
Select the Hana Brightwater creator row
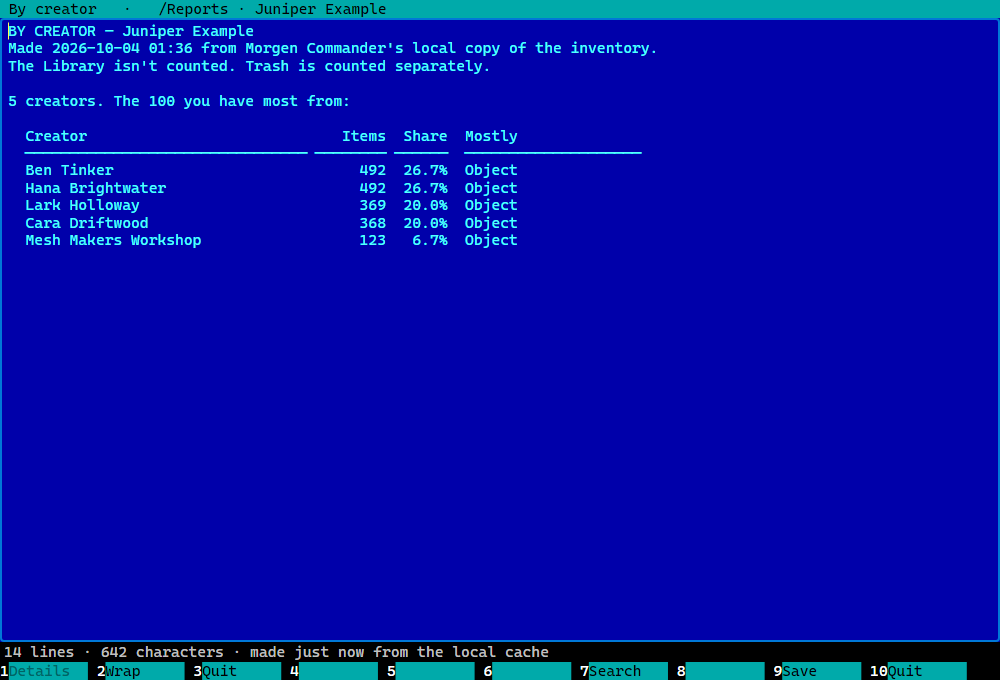pos(271,188)
